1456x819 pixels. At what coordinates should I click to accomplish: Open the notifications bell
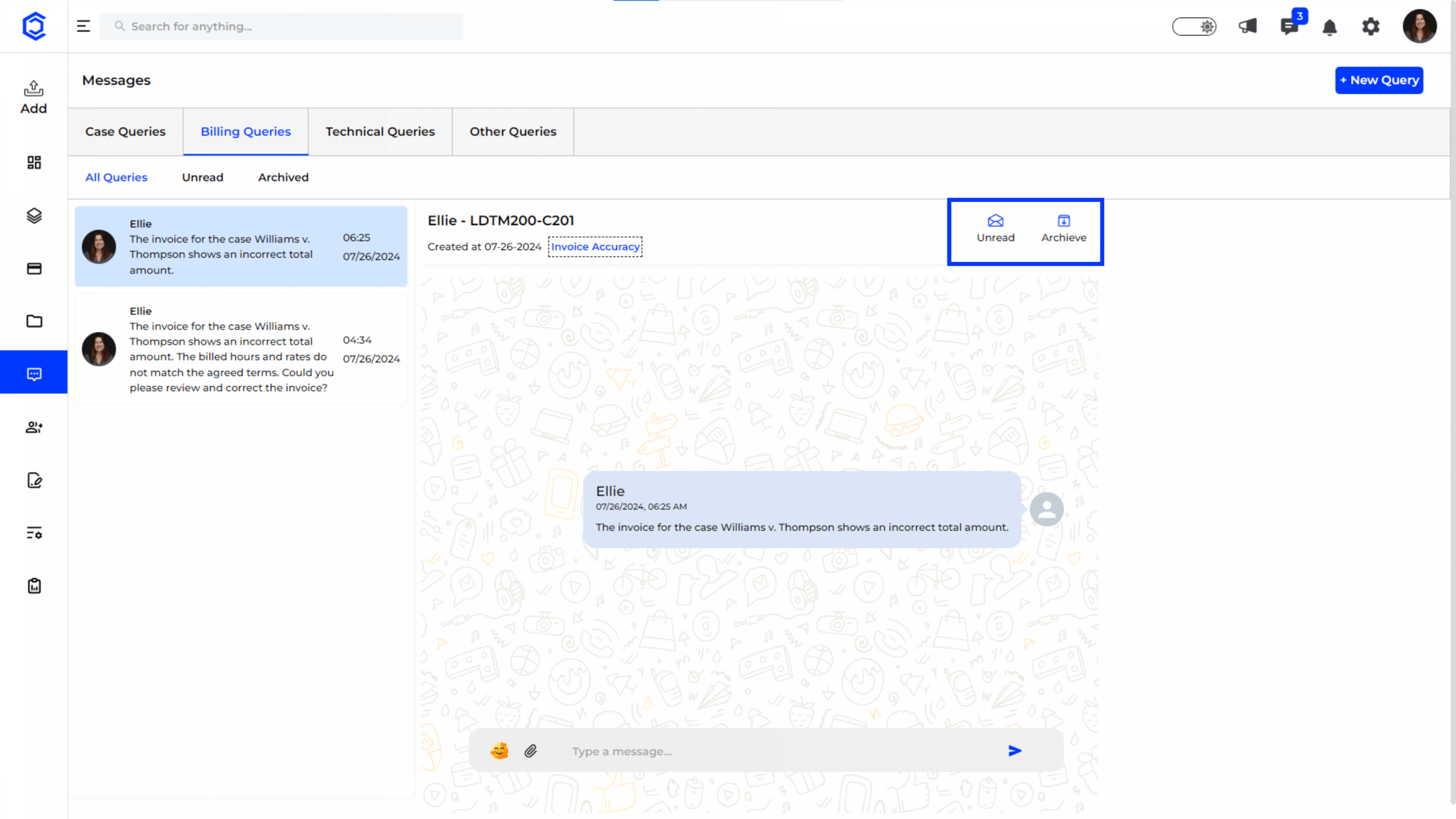click(x=1330, y=27)
